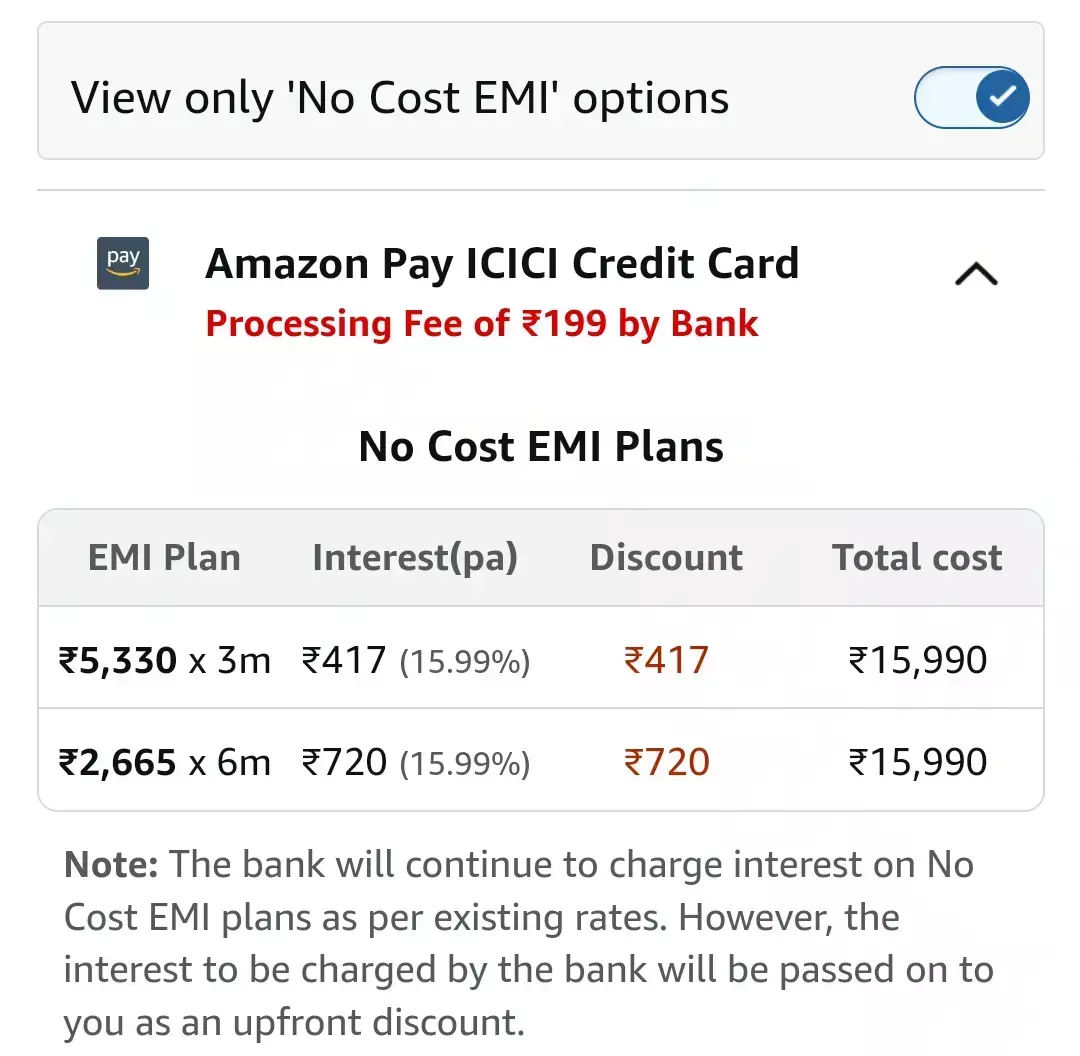Click ₹15,990 total cost in 6-month row
Screen dimensions: 1080x1056
[x=917, y=762]
